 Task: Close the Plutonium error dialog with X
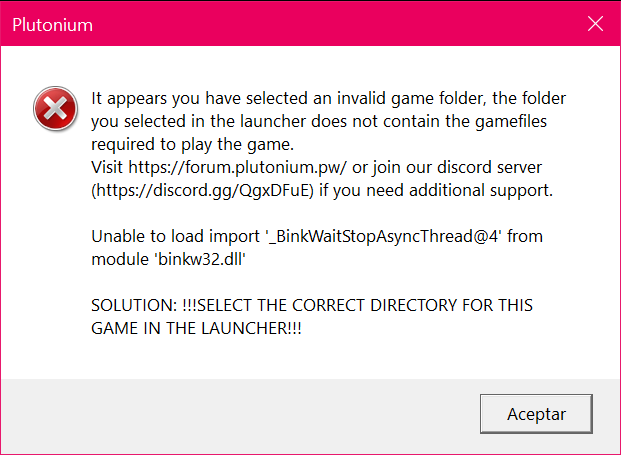coord(595,24)
